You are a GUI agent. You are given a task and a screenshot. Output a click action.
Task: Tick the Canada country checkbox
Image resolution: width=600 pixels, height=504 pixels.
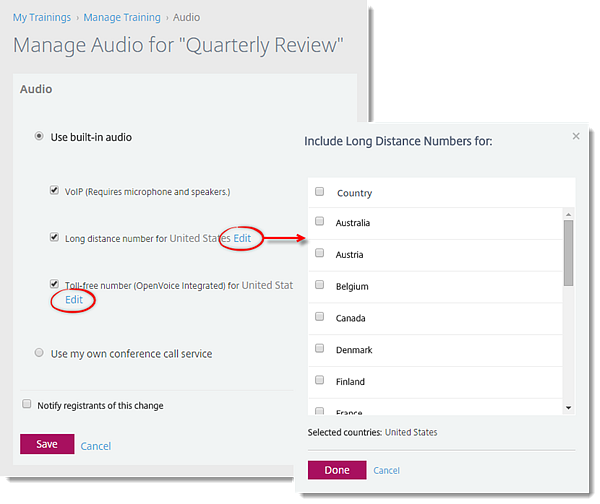[320, 318]
